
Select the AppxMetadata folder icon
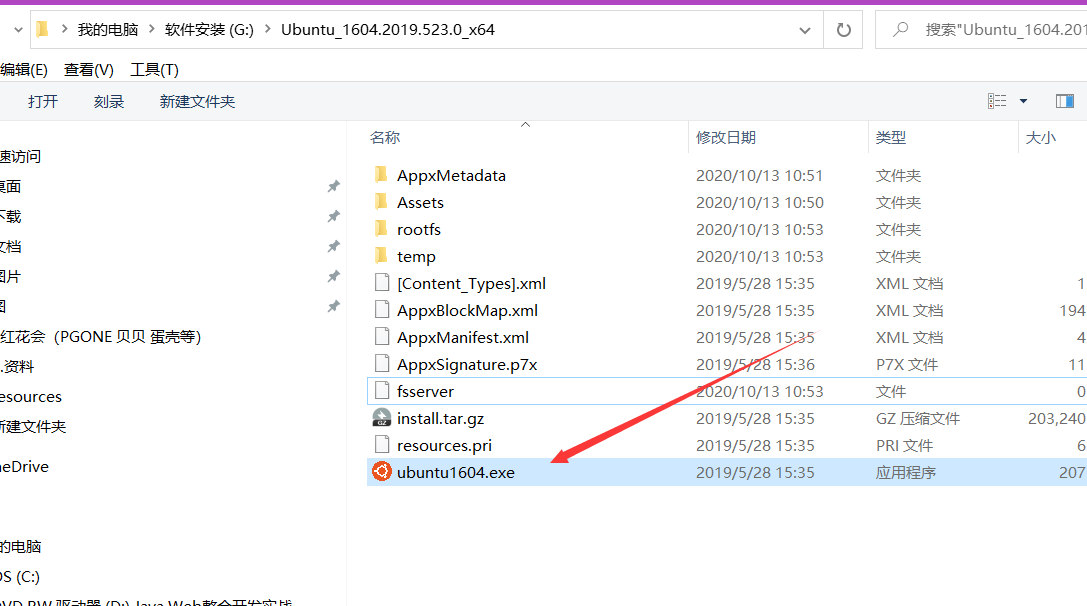click(381, 175)
